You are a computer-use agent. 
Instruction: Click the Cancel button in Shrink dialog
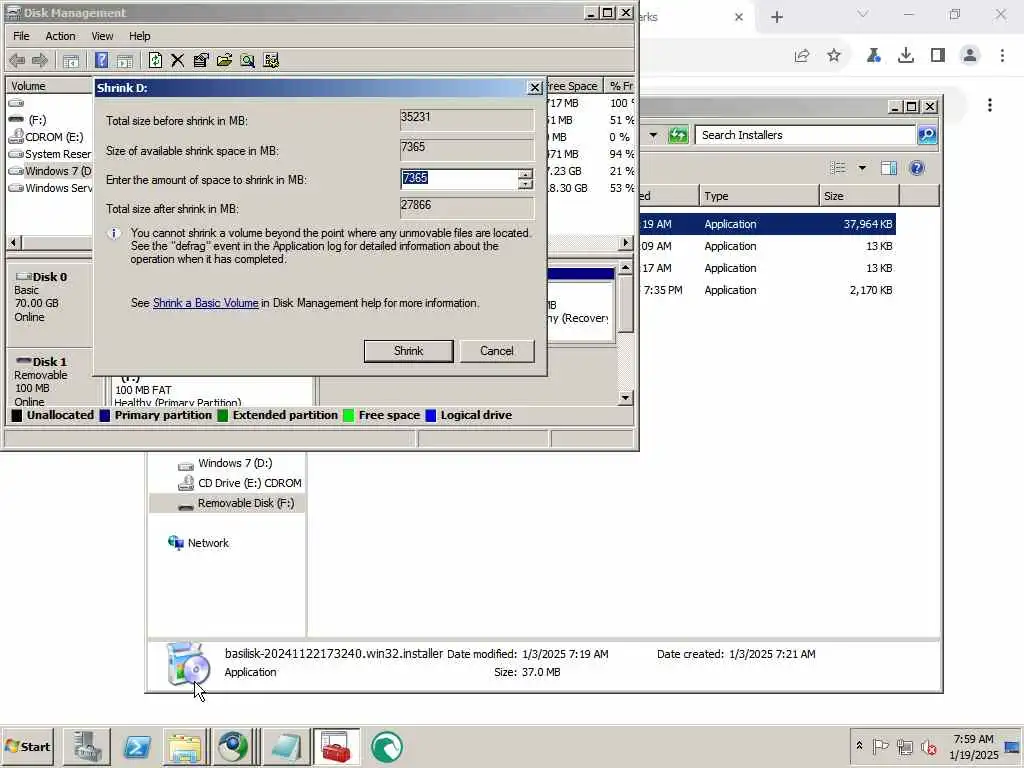(497, 351)
